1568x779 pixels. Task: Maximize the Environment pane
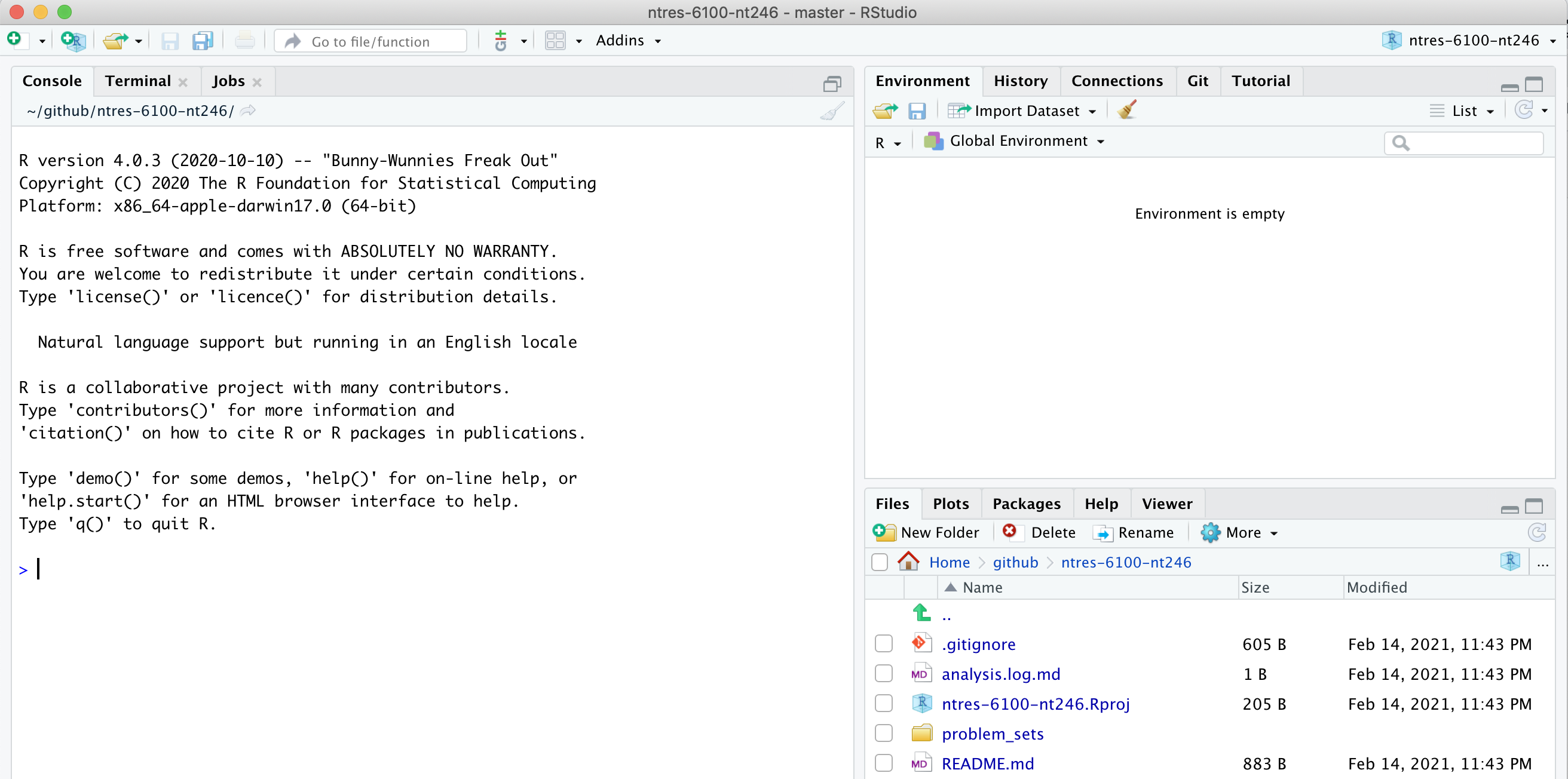click(1534, 84)
